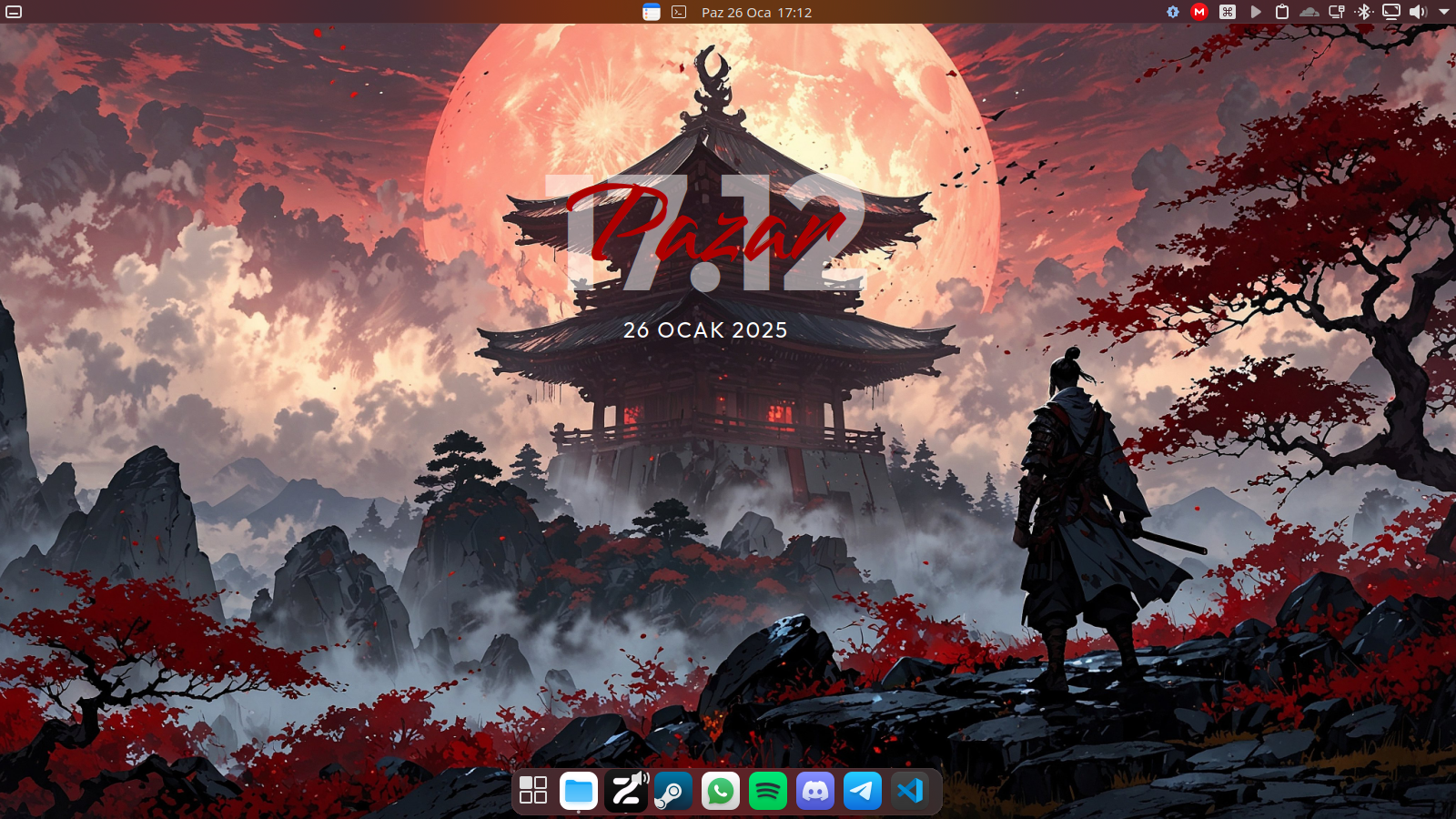This screenshot has height=819, width=1456.
Task: Open Steam from the dock
Action: point(673,790)
